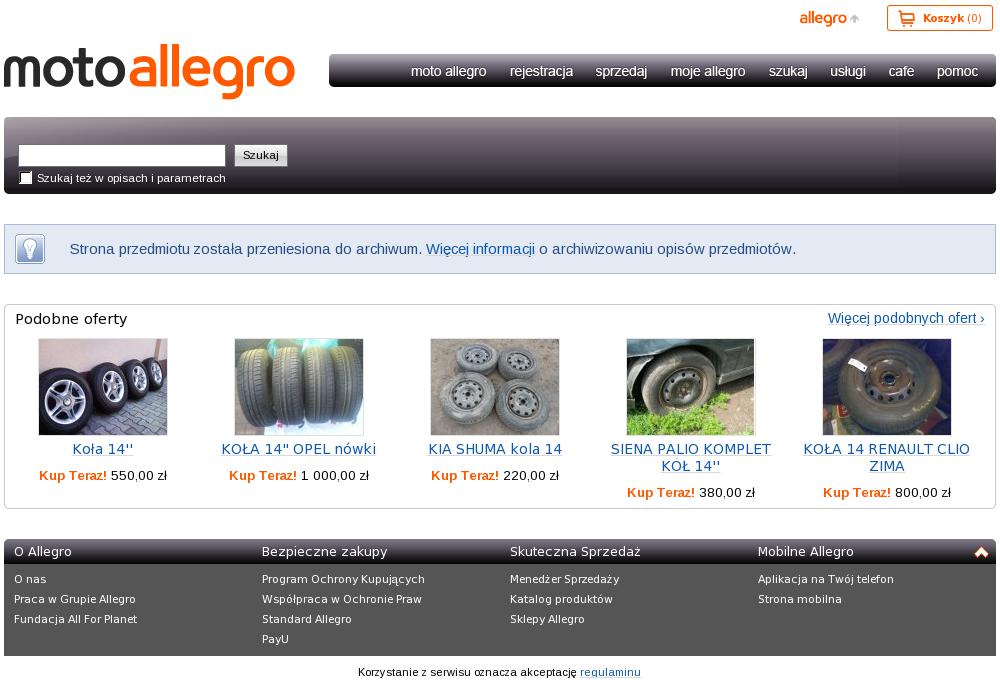Open pomoc in the navigation bar
Image resolution: width=1000 pixels, height=692 pixels.
(957, 71)
